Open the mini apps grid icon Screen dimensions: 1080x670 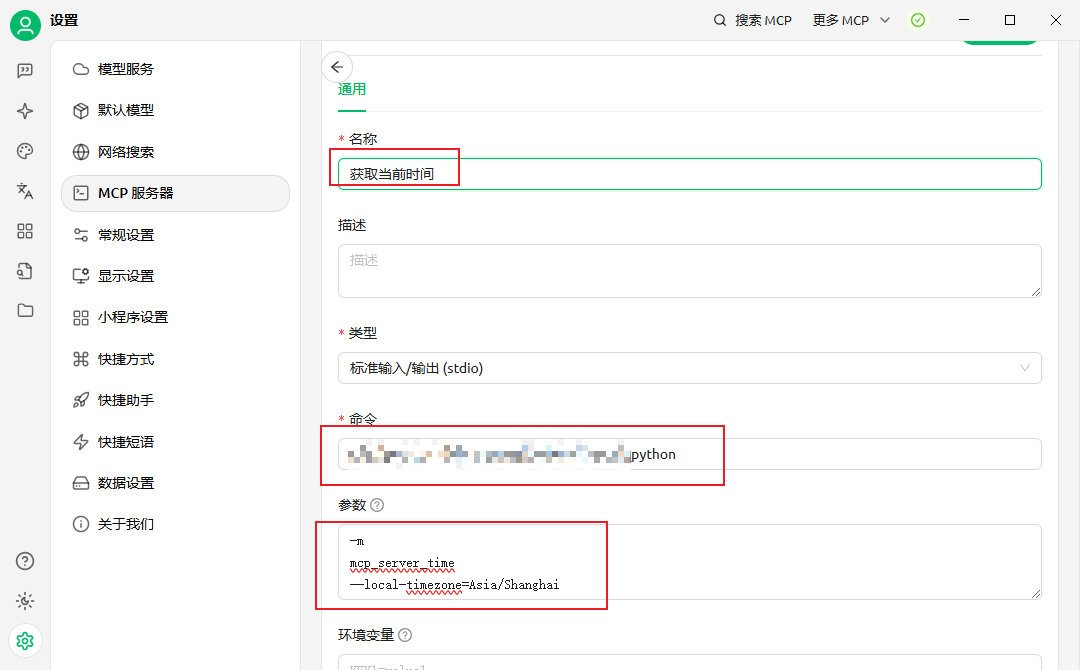pyautogui.click(x=25, y=231)
